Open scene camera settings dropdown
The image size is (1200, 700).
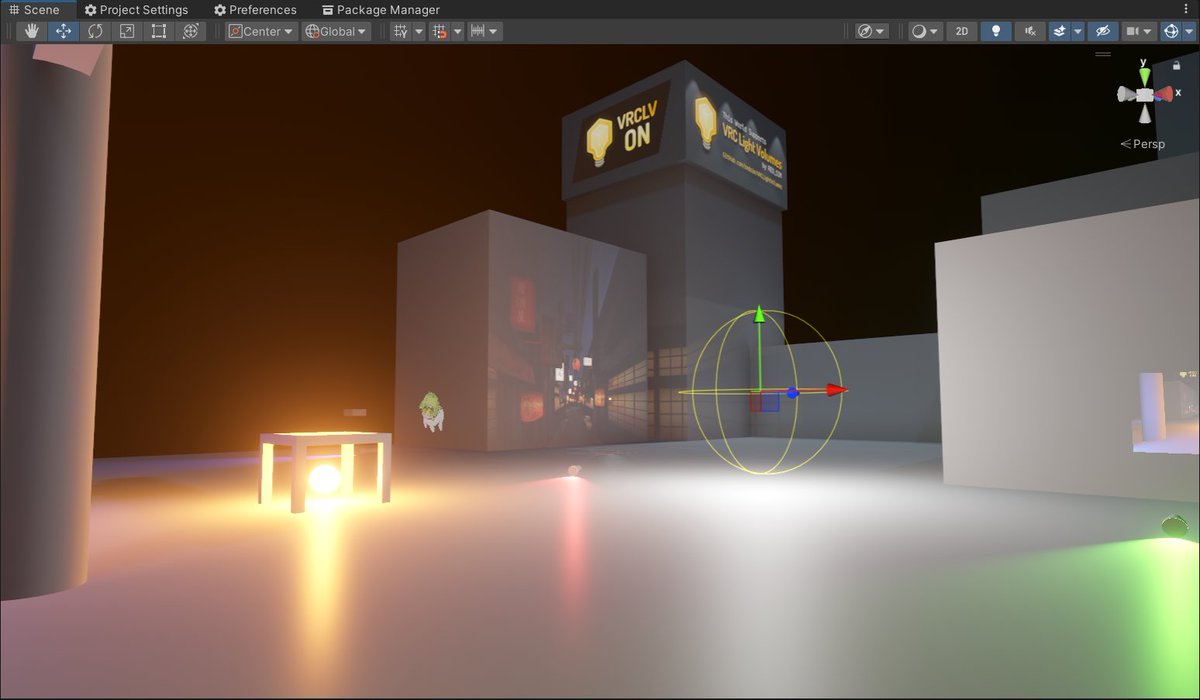[1139, 31]
